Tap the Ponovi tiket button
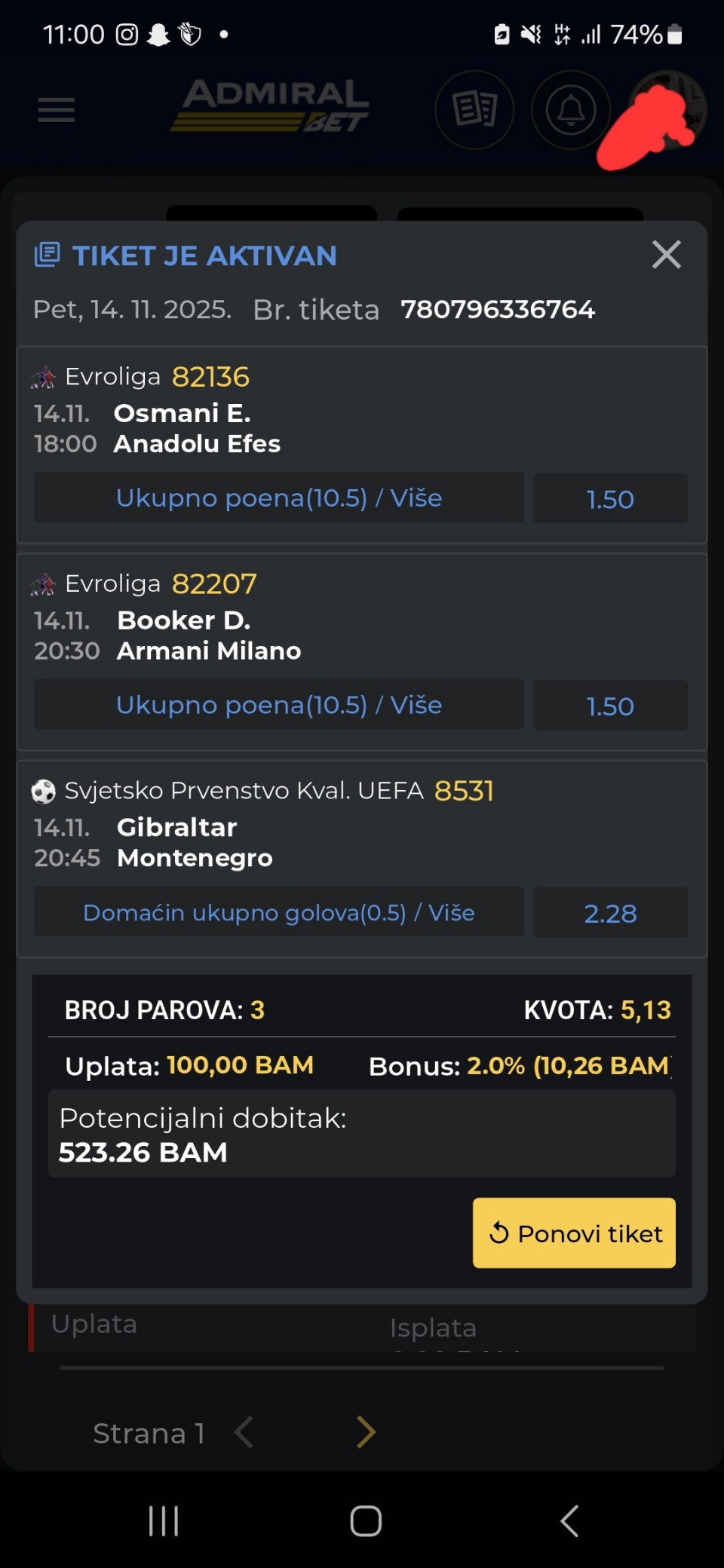The width and height of the screenshot is (724, 1568). (x=574, y=1233)
